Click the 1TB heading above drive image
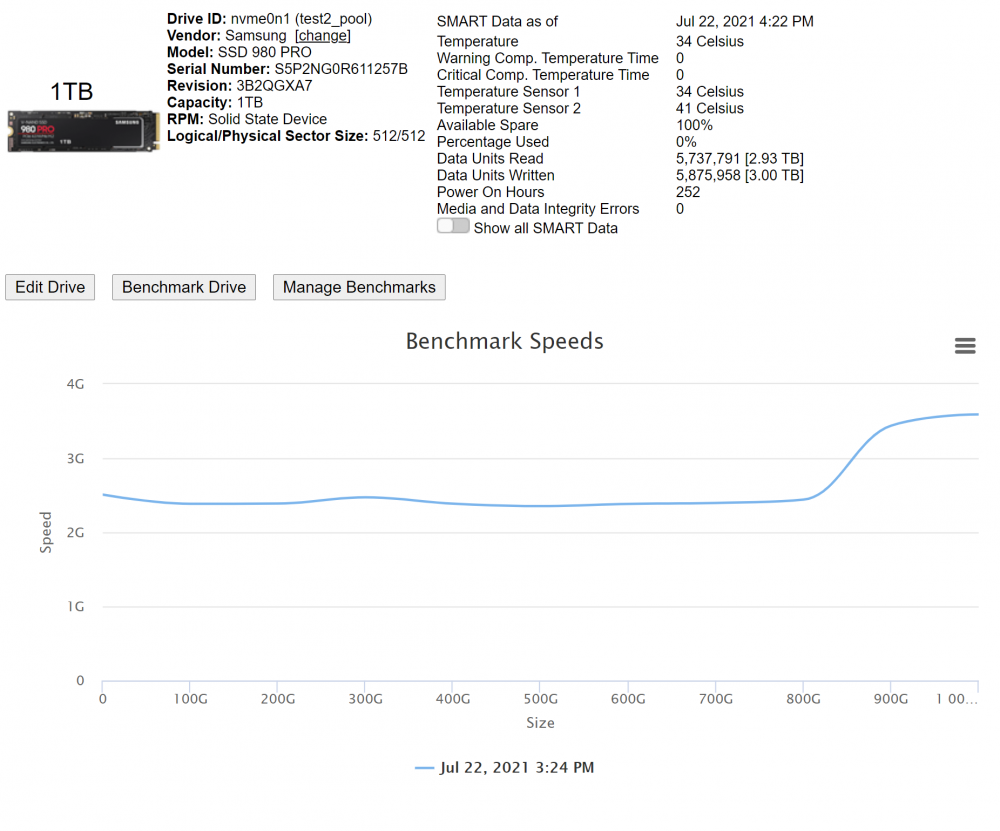1000x831 pixels. pyautogui.click(x=71, y=92)
